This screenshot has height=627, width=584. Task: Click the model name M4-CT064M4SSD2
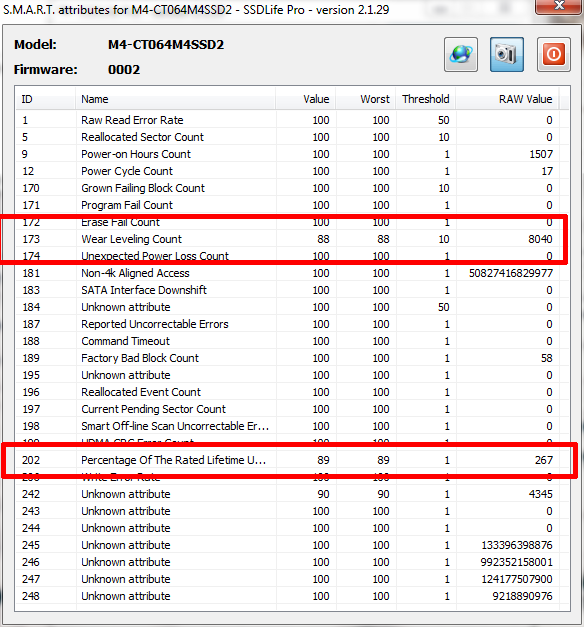click(166, 44)
